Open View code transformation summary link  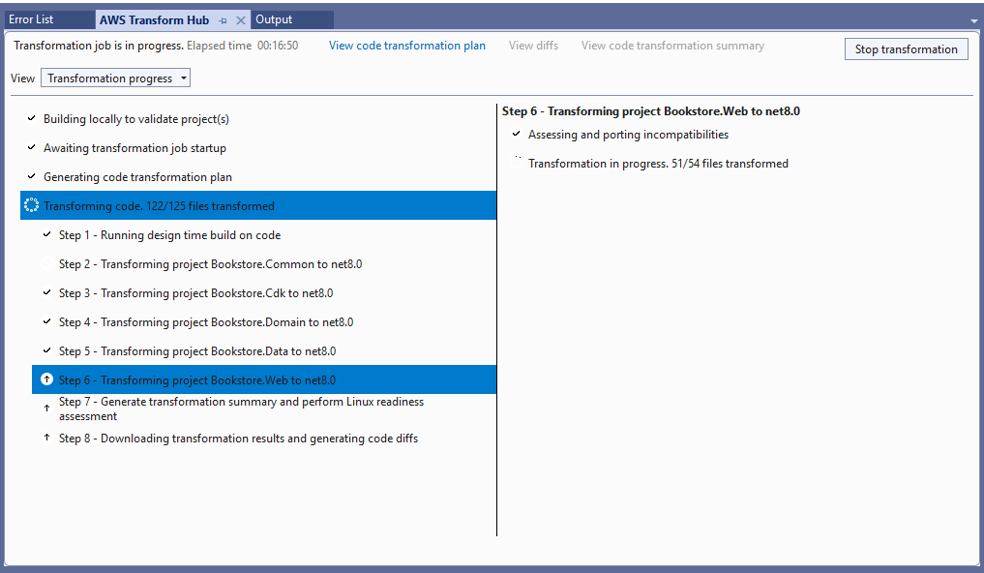tap(673, 46)
